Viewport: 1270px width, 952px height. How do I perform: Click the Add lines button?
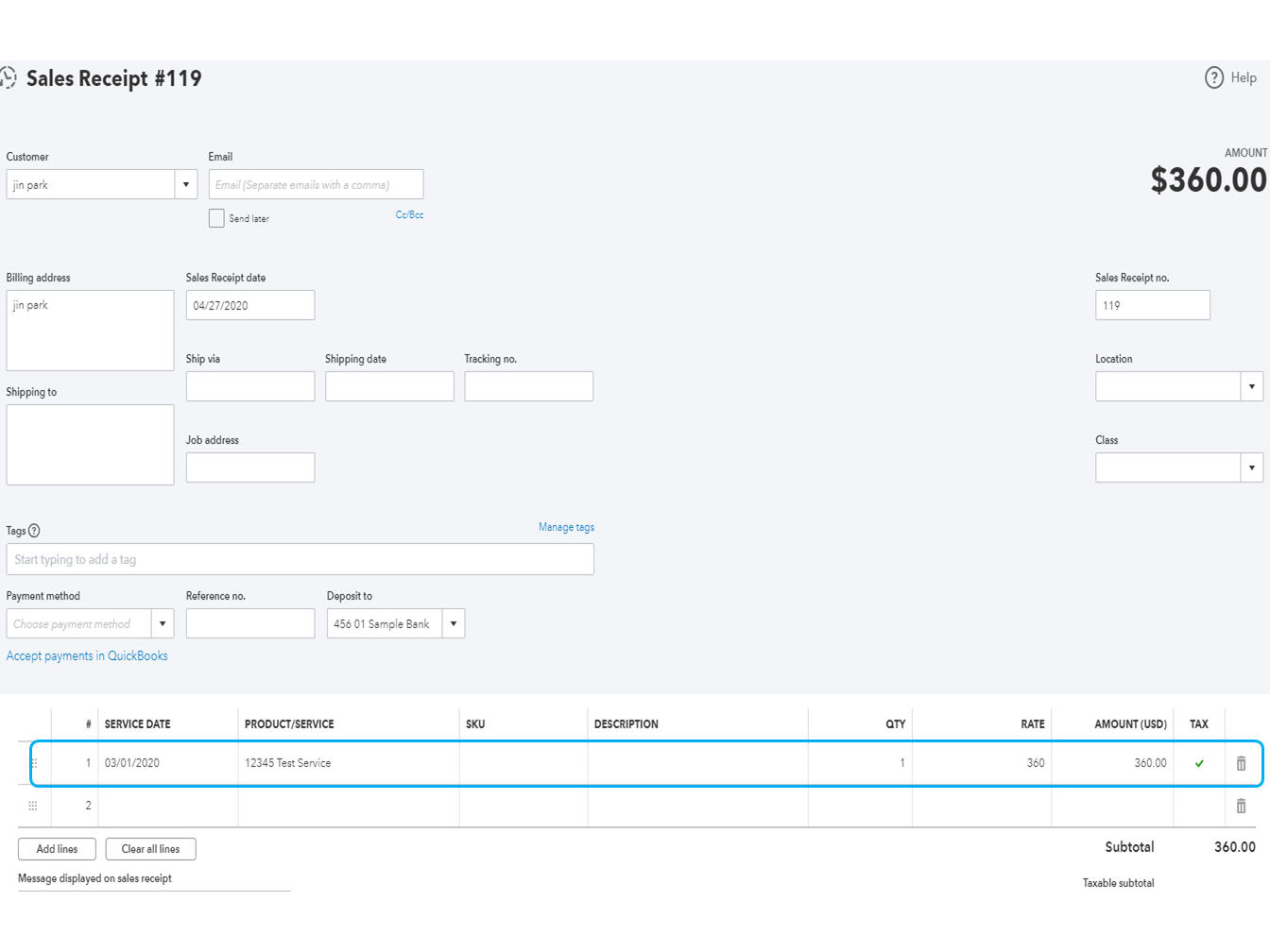tap(57, 849)
